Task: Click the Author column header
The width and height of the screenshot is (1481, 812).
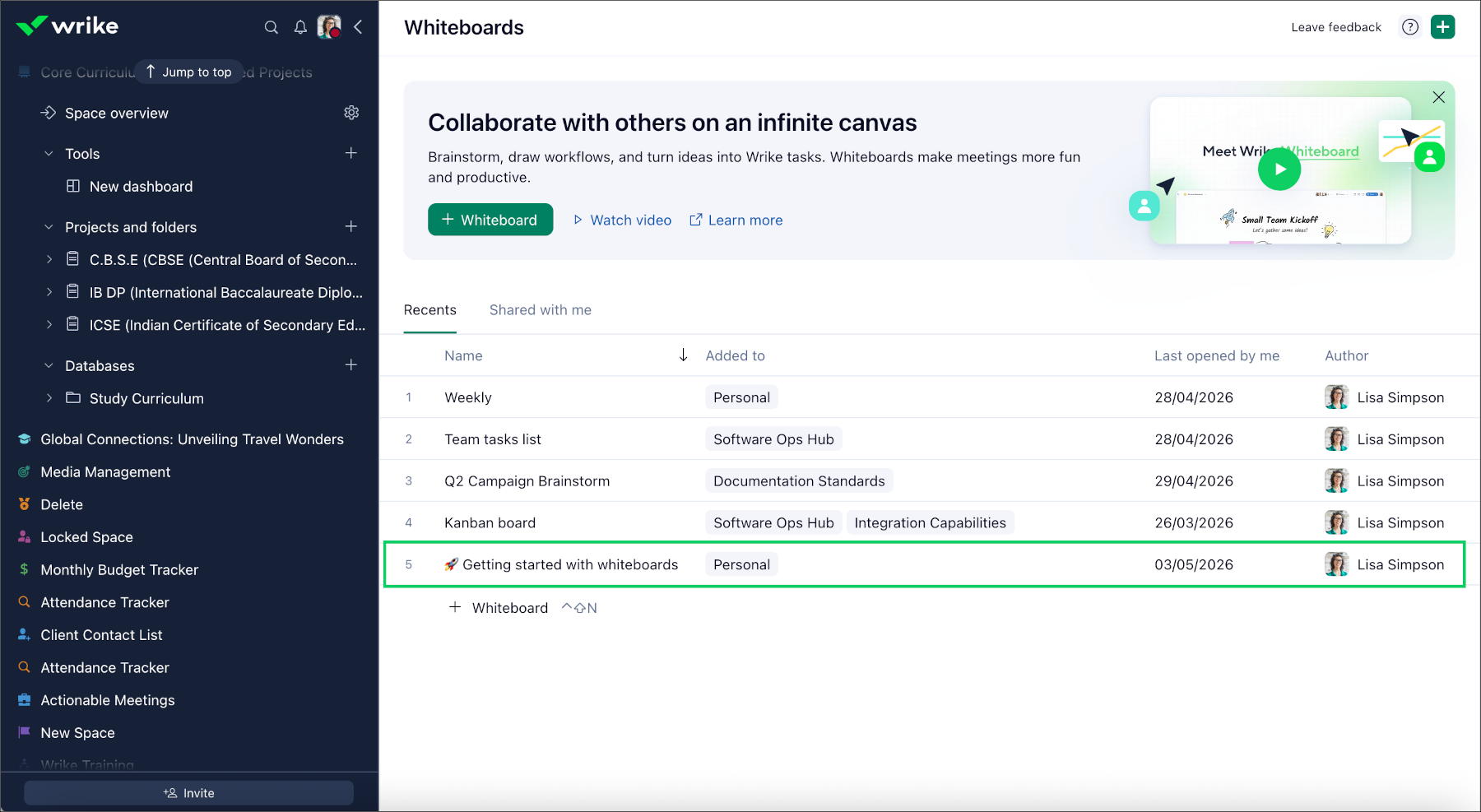Action: [x=1346, y=355]
